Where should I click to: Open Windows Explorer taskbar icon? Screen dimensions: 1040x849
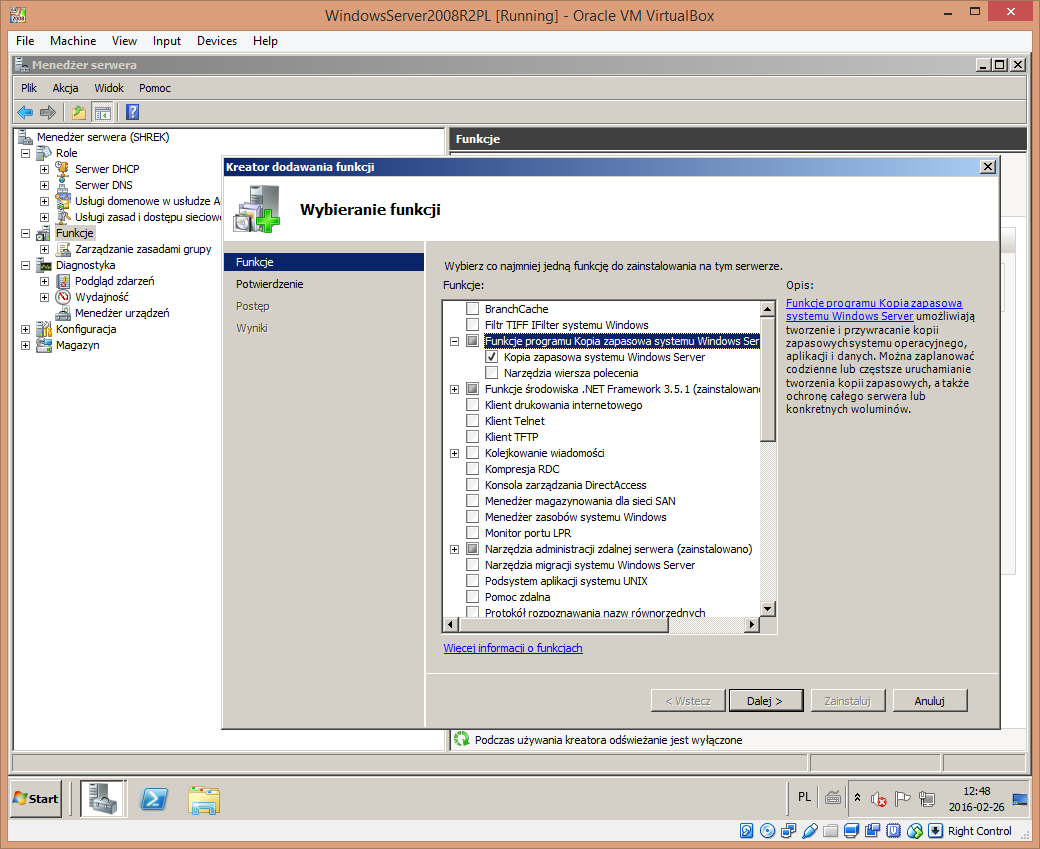204,799
